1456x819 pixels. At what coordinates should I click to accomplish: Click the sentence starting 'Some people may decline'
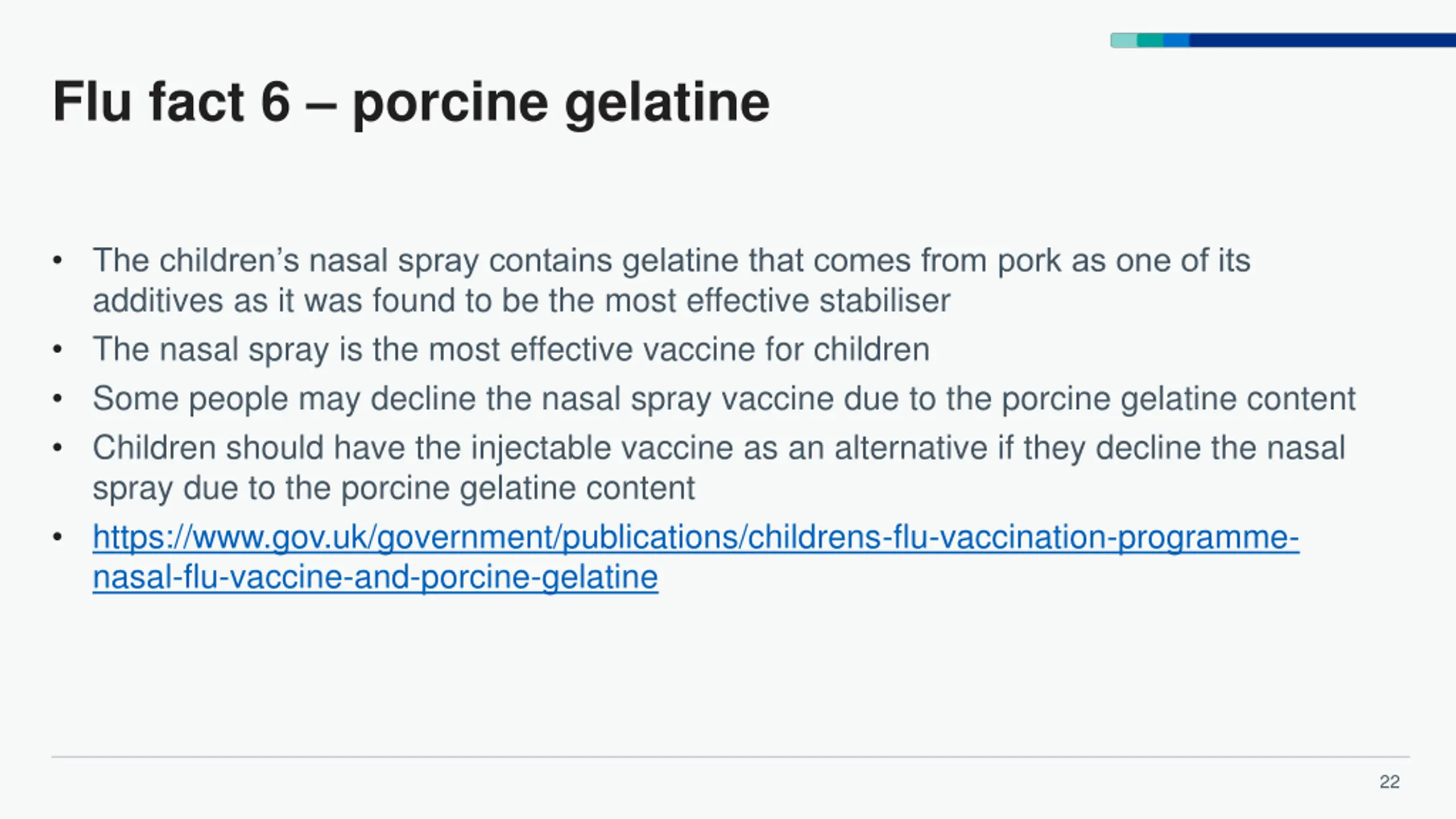point(723,399)
